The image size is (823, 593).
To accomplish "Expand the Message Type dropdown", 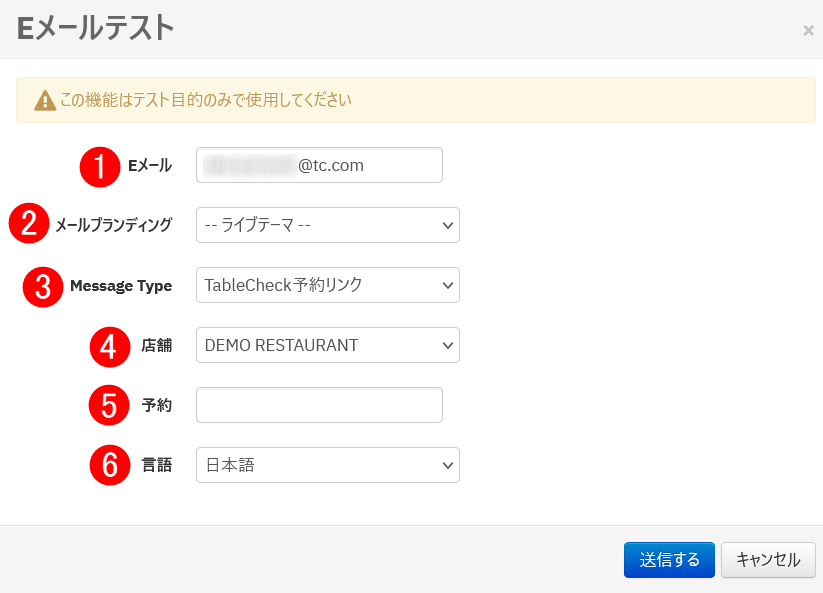I will [327, 285].
